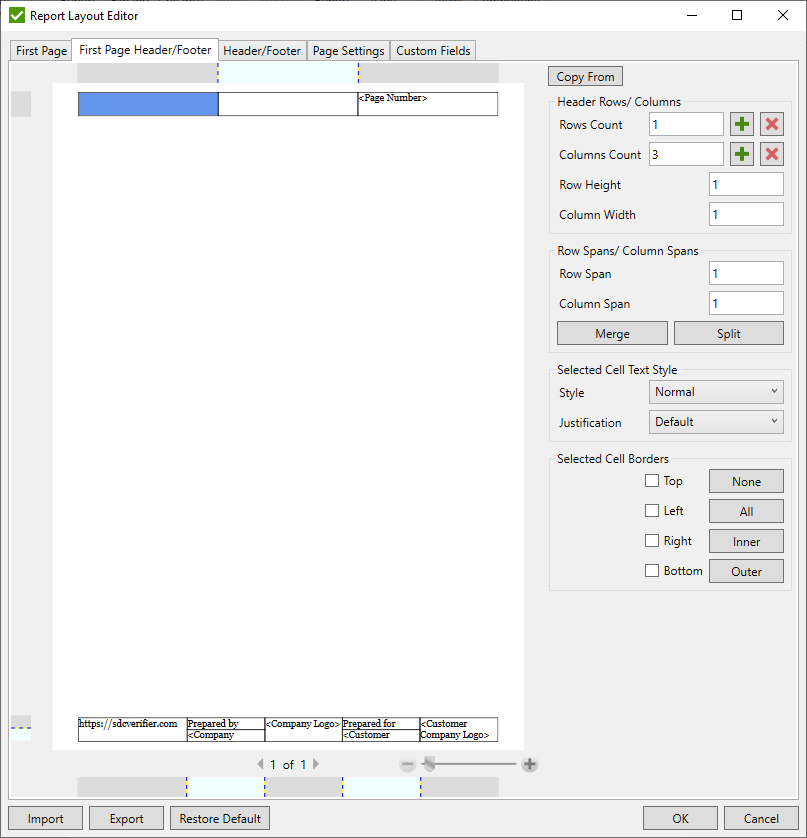The height and width of the screenshot is (838, 807).
Task: Click Restore Default to reset the layout
Action: (219, 818)
